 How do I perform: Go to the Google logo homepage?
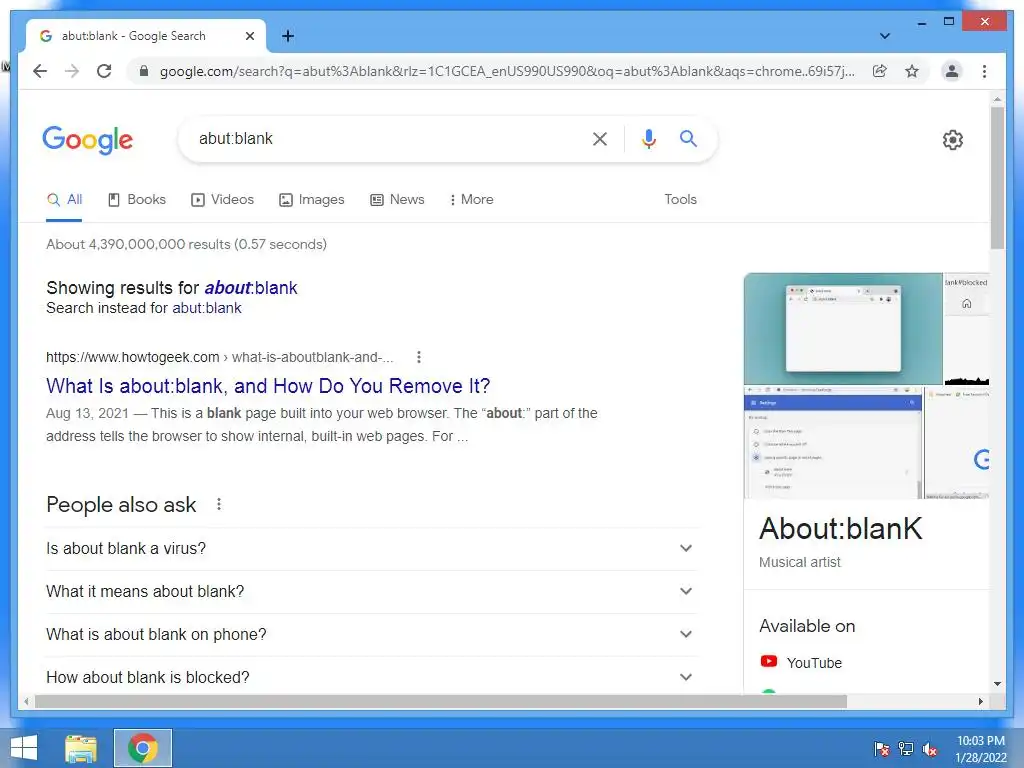(88, 140)
